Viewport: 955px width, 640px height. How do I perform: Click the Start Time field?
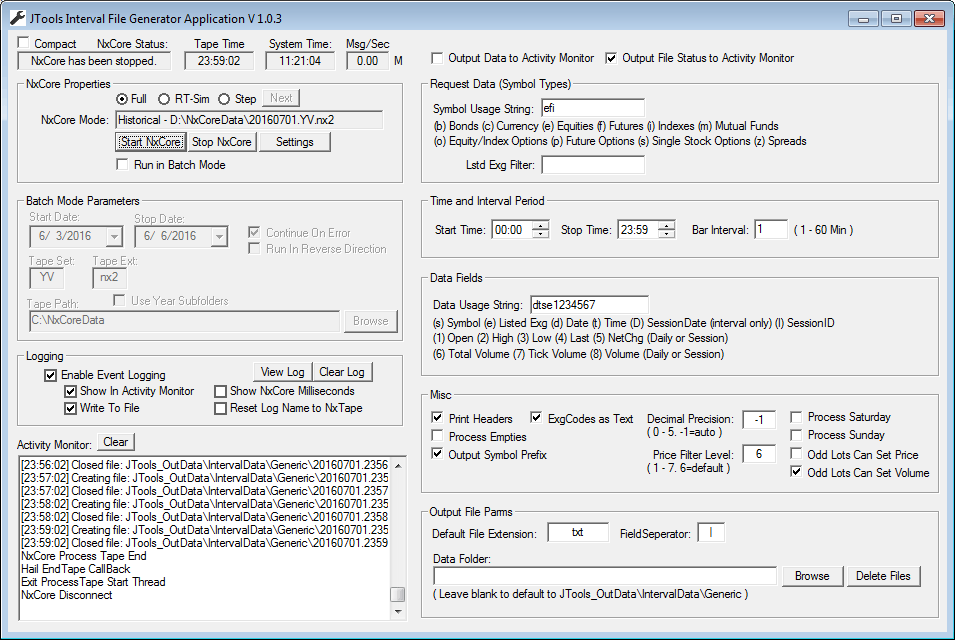512,230
